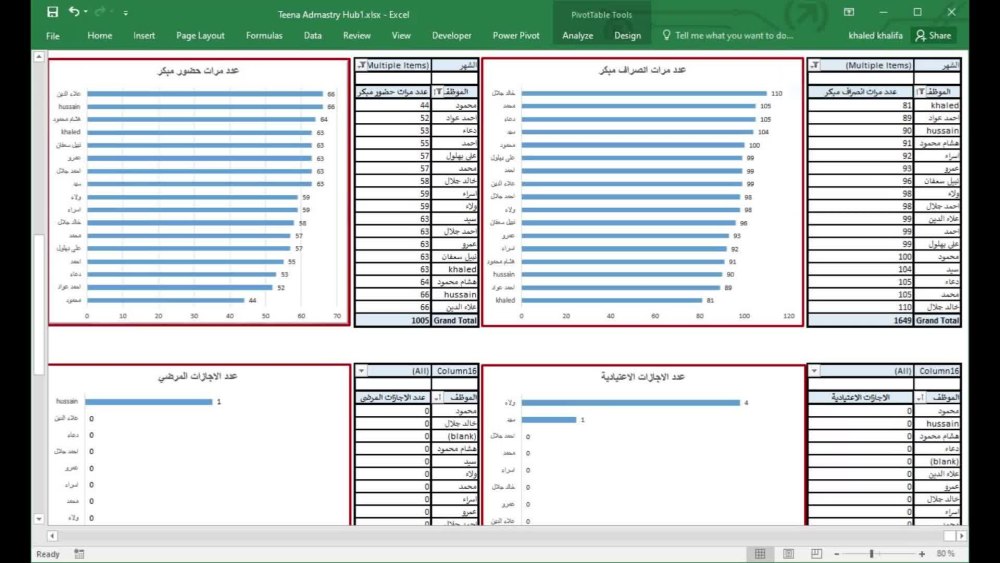
Task: Click the vertical scroll down arrow
Action: 39,519
